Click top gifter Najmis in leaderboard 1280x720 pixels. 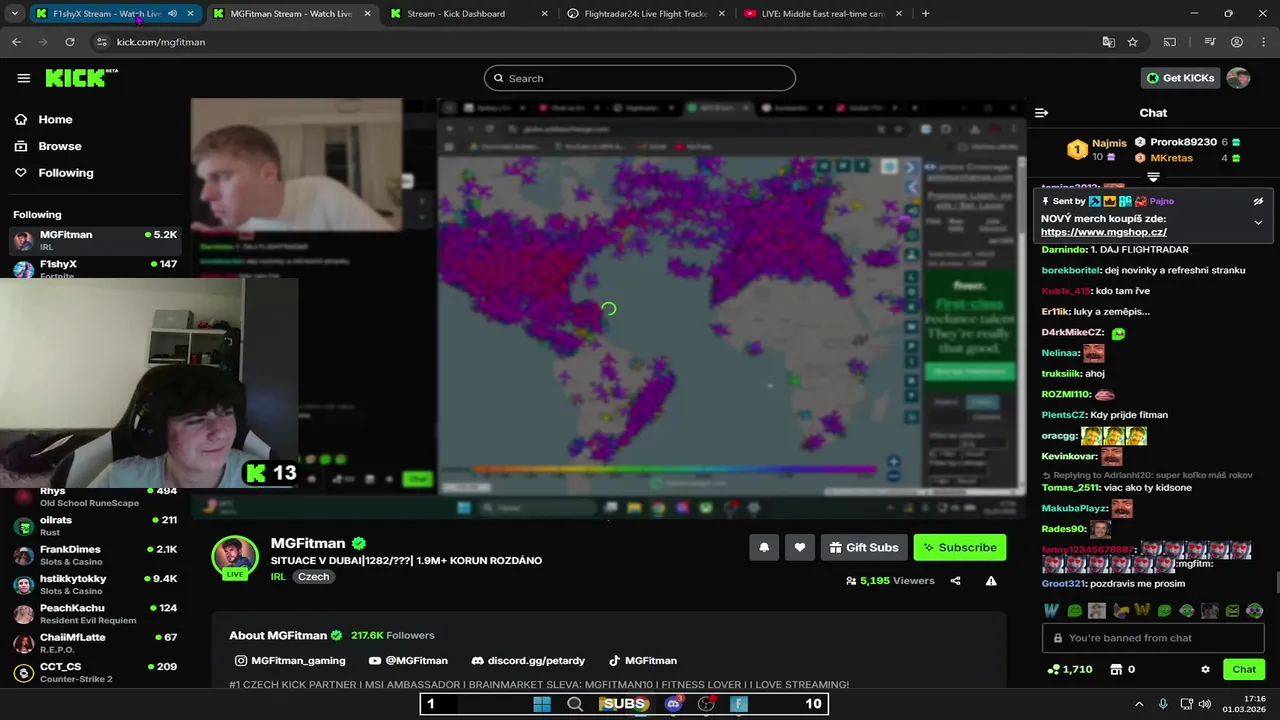point(1109,143)
